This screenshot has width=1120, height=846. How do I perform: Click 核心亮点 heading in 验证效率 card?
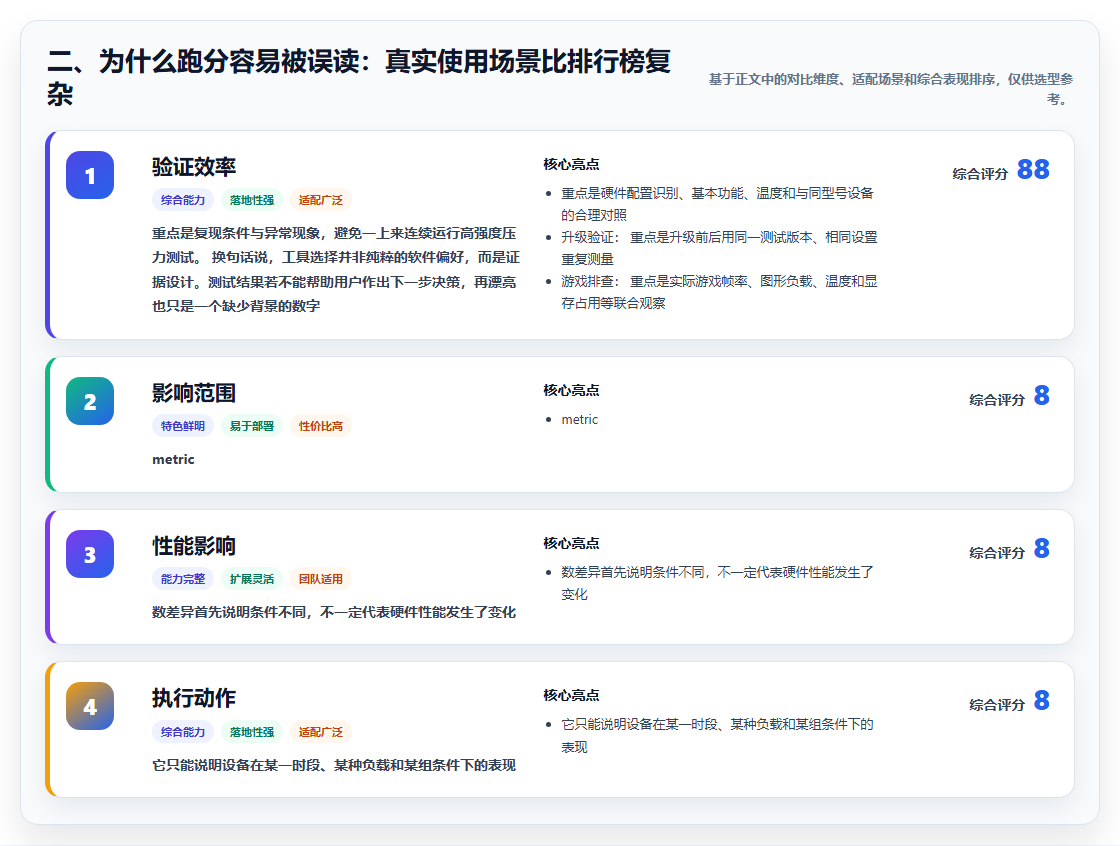(x=571, y=164)
